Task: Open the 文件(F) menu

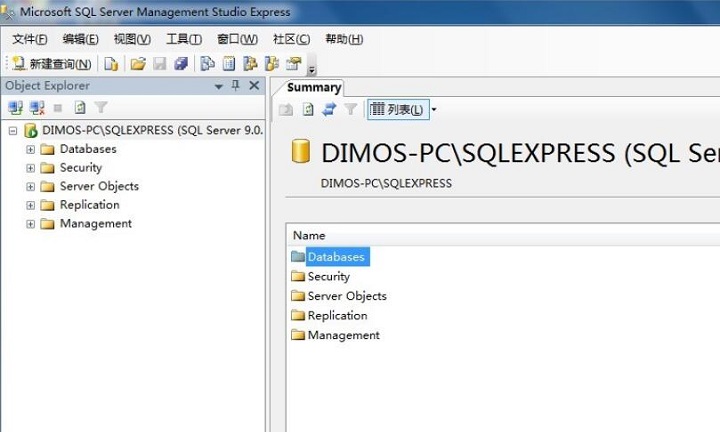Action: (29, 39)
